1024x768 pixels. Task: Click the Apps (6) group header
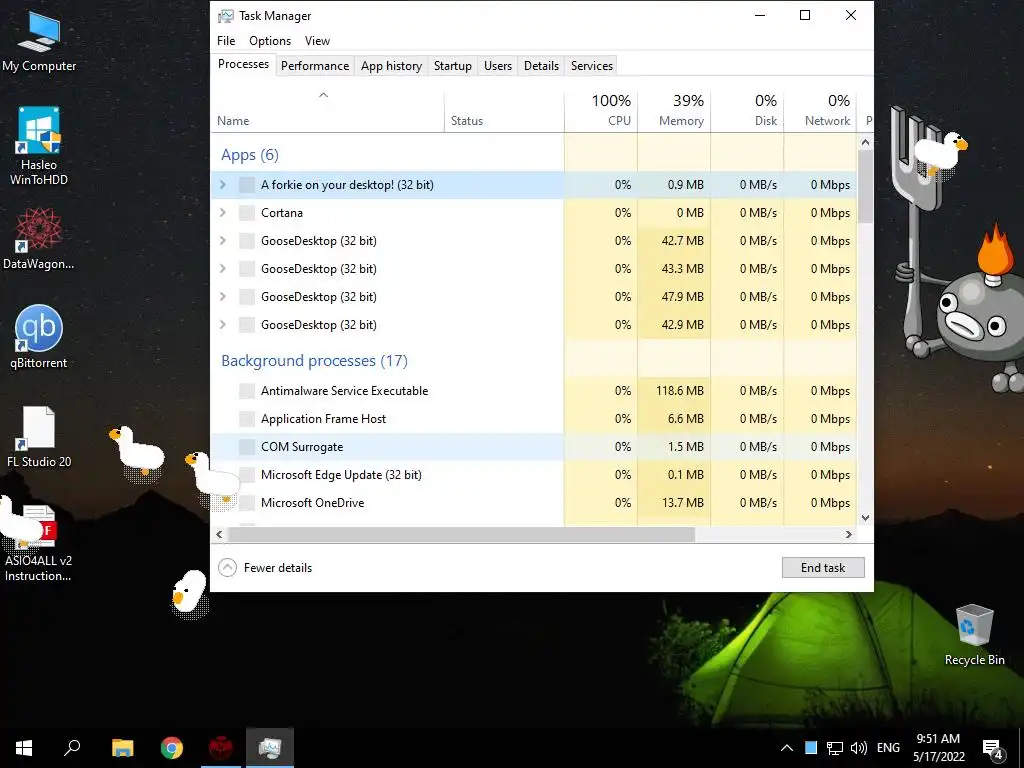(249, 155)
